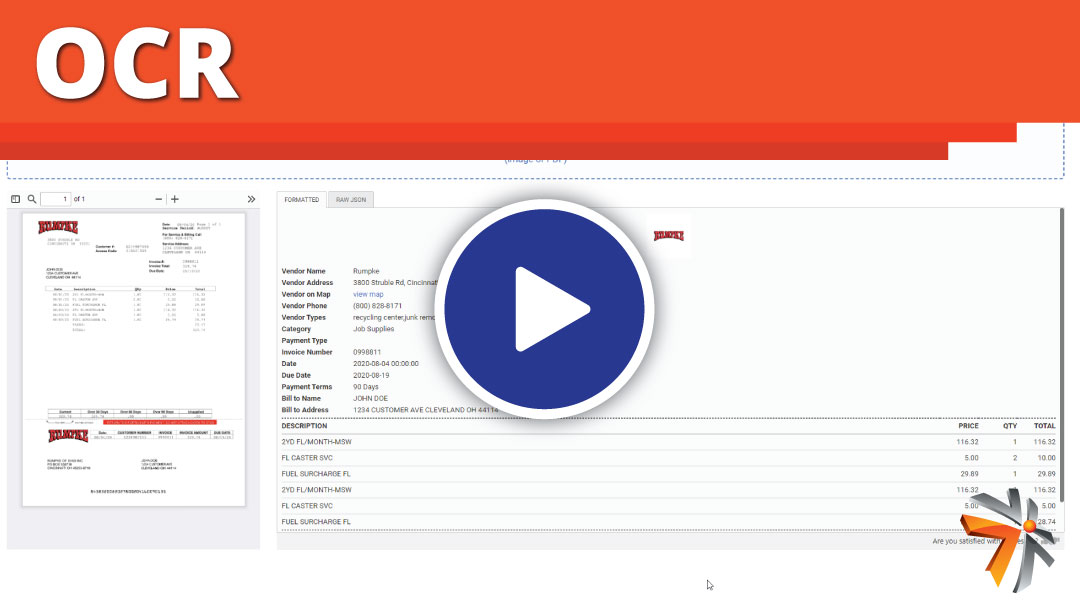1080x608 pixels.
Task: Select the 'Rumpke' vendor name value
Action: coord(366,271)
